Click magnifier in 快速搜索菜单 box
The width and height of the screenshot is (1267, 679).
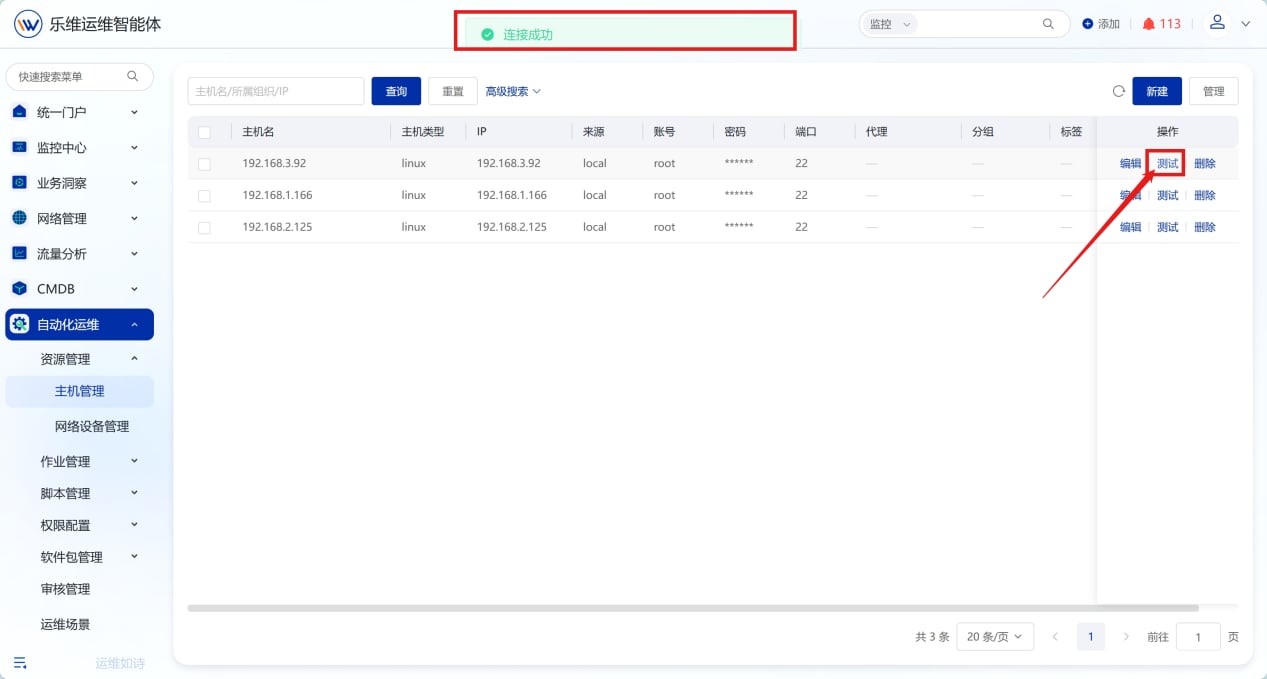pyautogui.click(x=133, y=76)
